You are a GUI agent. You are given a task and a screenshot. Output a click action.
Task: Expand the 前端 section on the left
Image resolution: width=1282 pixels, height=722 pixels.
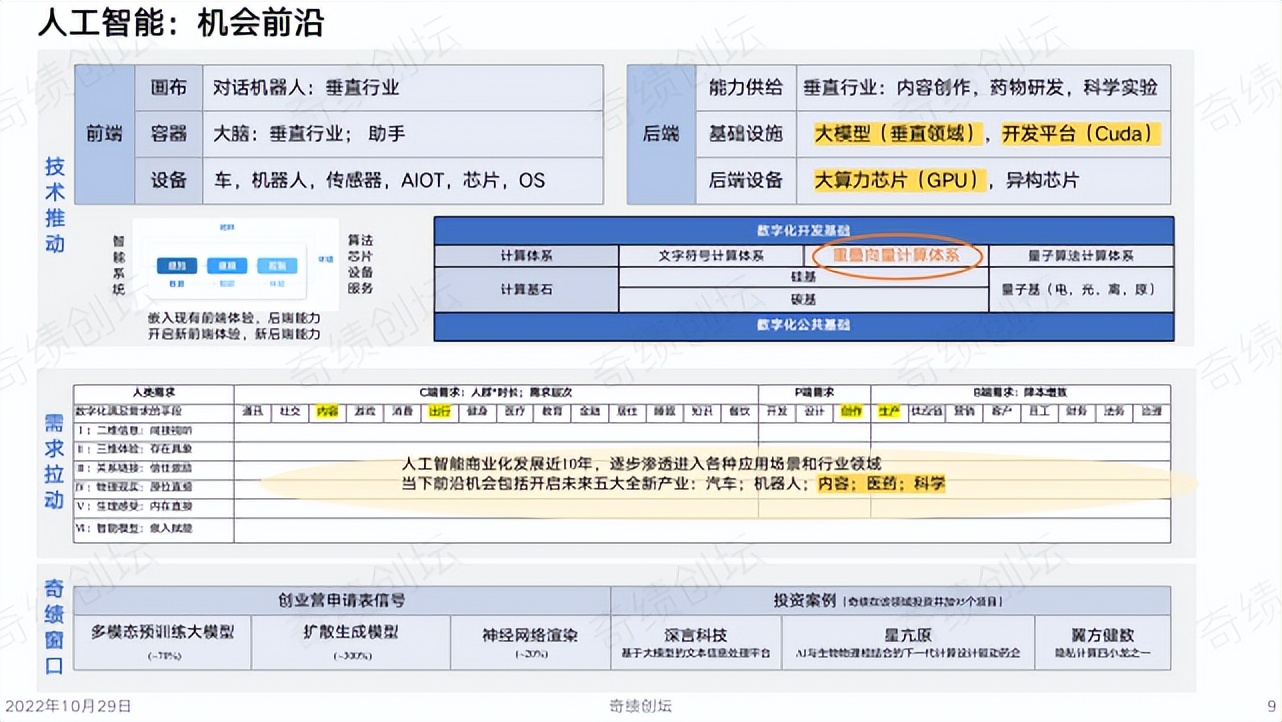104,133
